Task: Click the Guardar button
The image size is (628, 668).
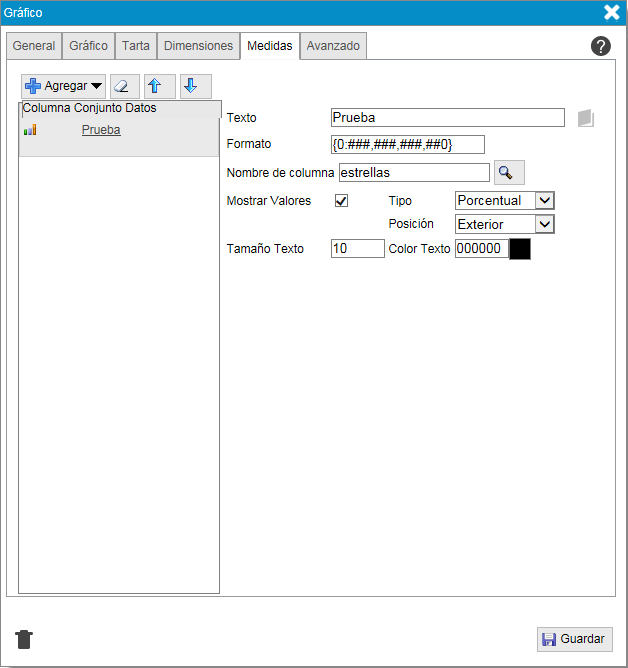Action: pos(574,639)
